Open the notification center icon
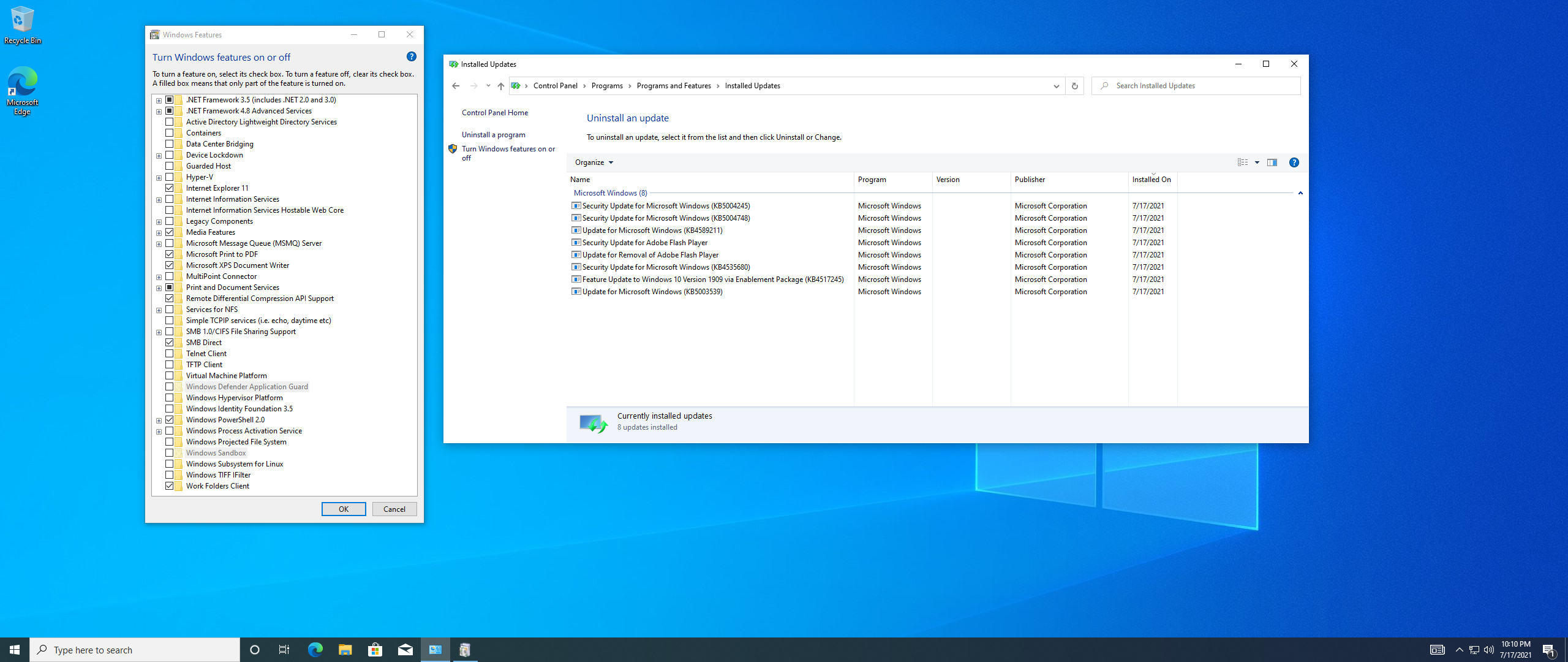1568x662 pixels. [1548, 650]
